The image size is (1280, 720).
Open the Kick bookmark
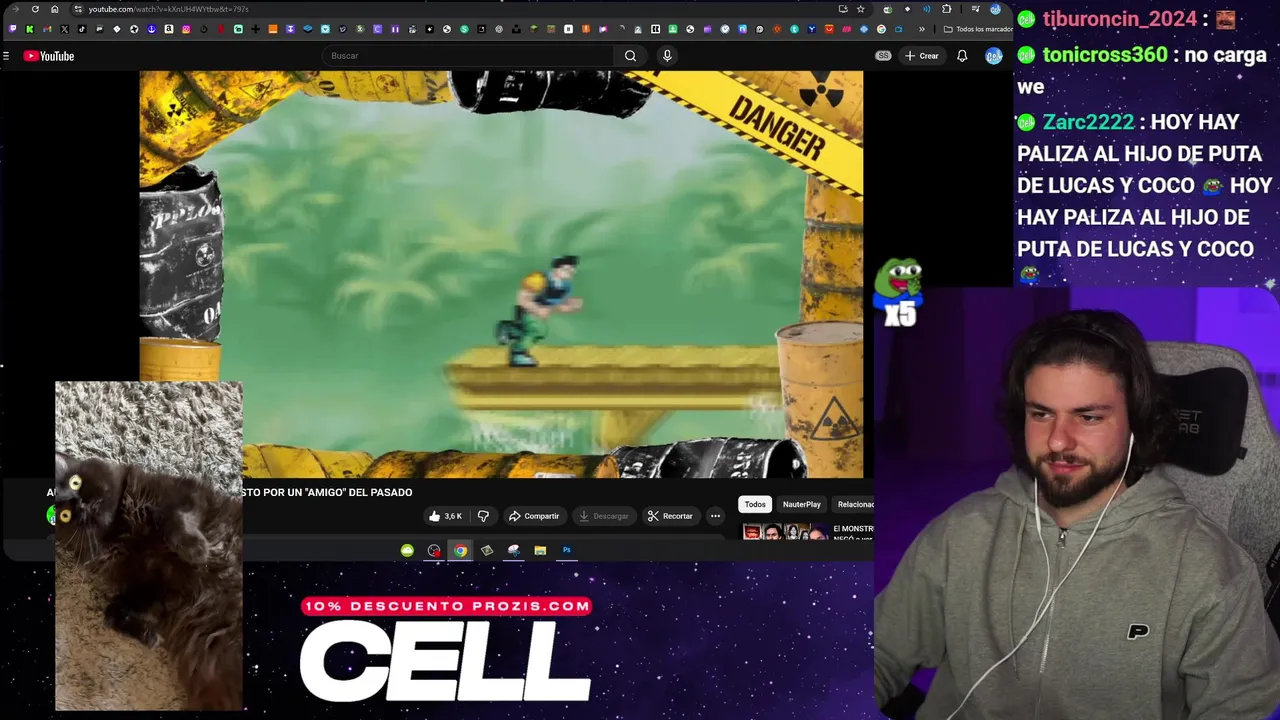pos(29,29)
